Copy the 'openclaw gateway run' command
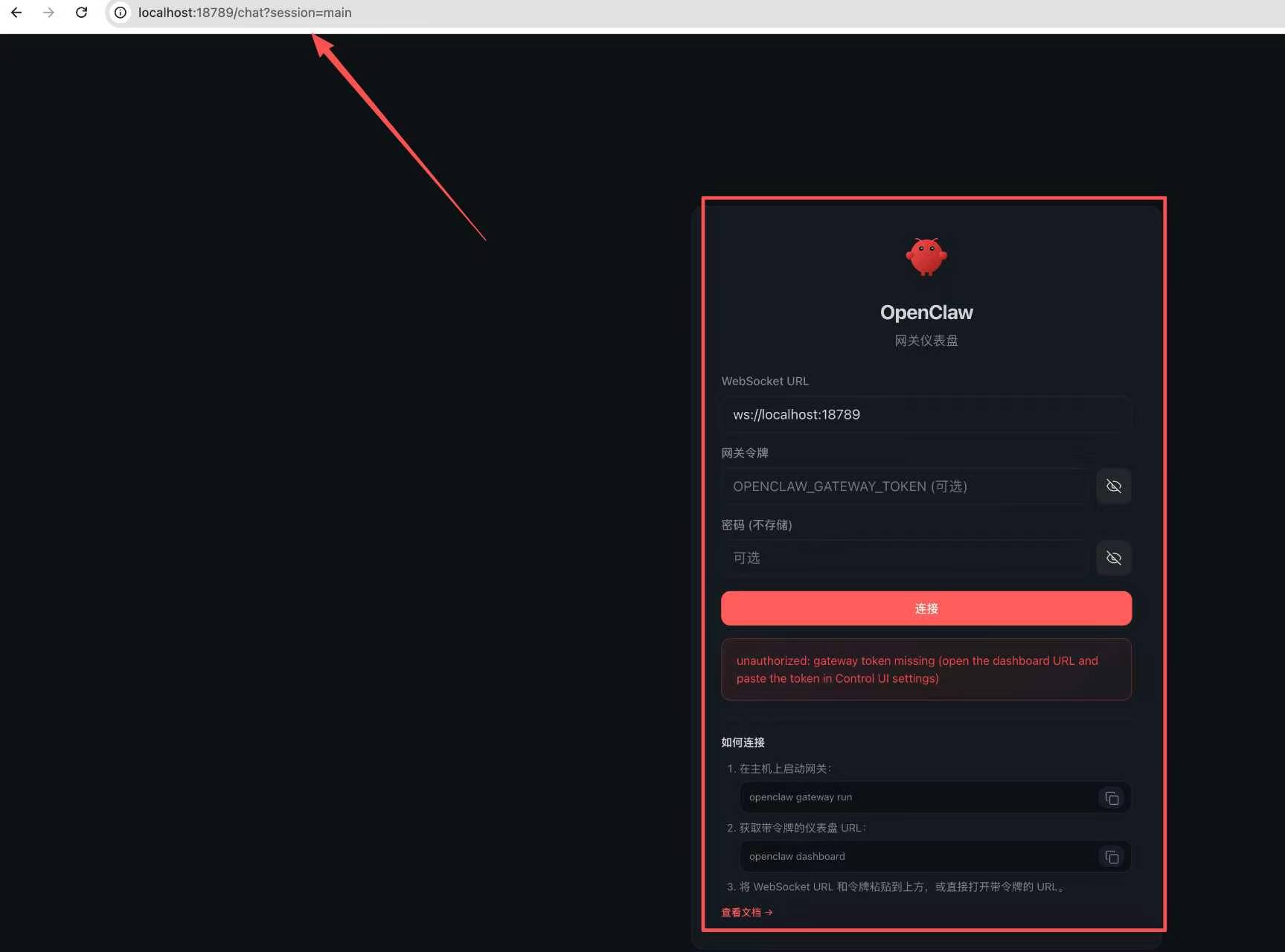The height and width of the screenshot is (952, 1285). click(x=1112, y=798)
